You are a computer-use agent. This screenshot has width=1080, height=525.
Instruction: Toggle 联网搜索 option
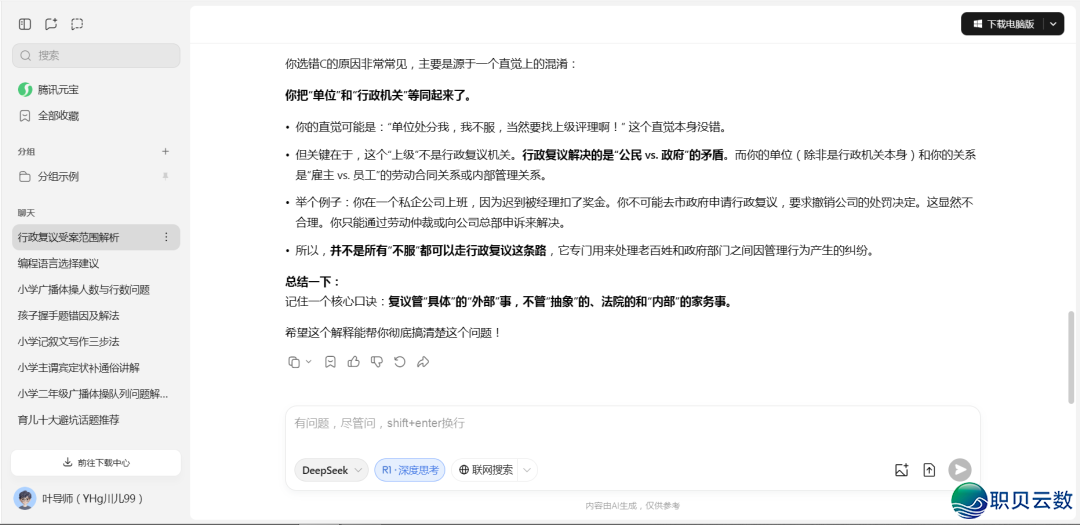[486, 470]
